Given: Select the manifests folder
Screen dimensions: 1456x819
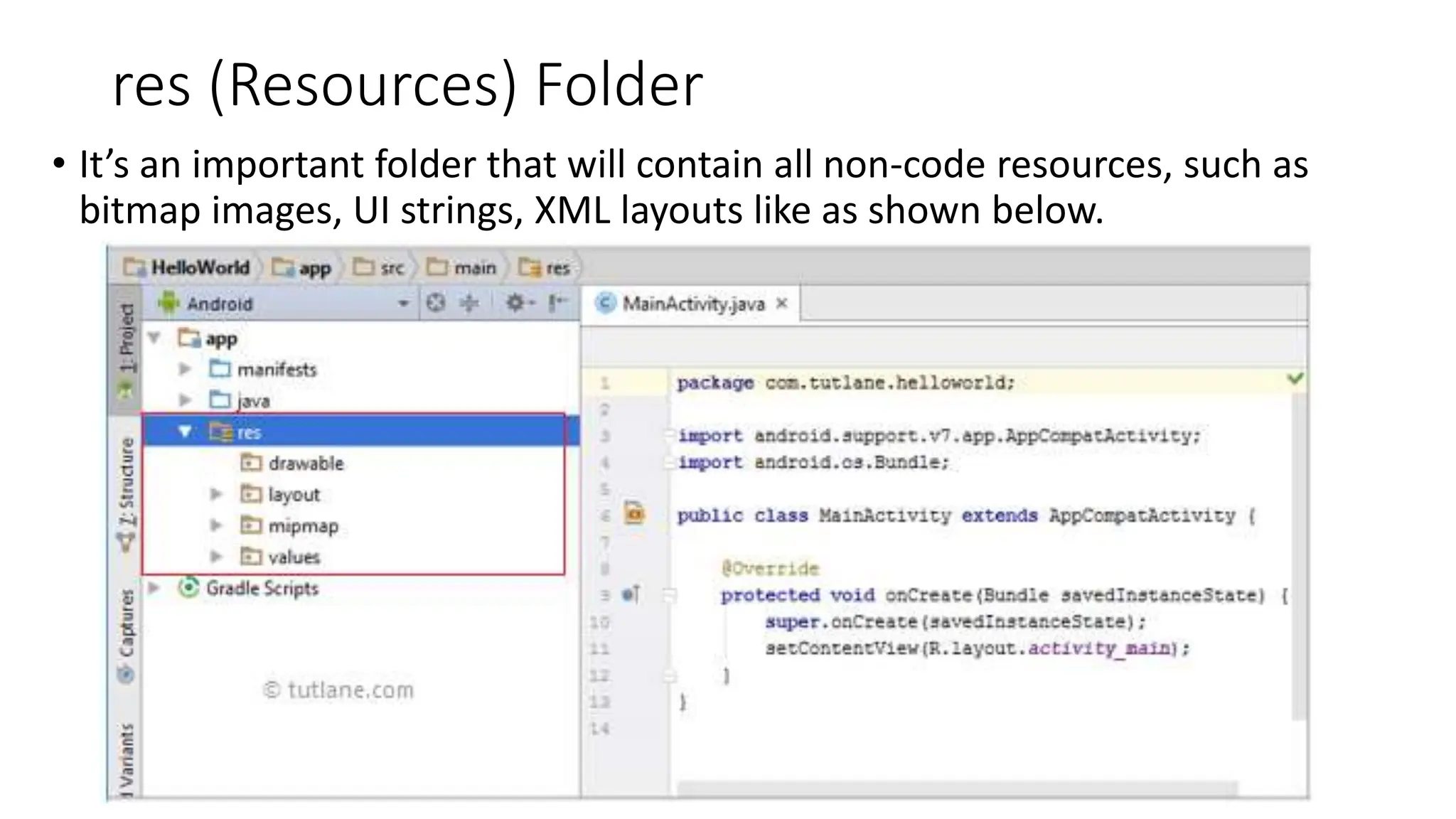Looking at the screenshot, I should point(263,369).
